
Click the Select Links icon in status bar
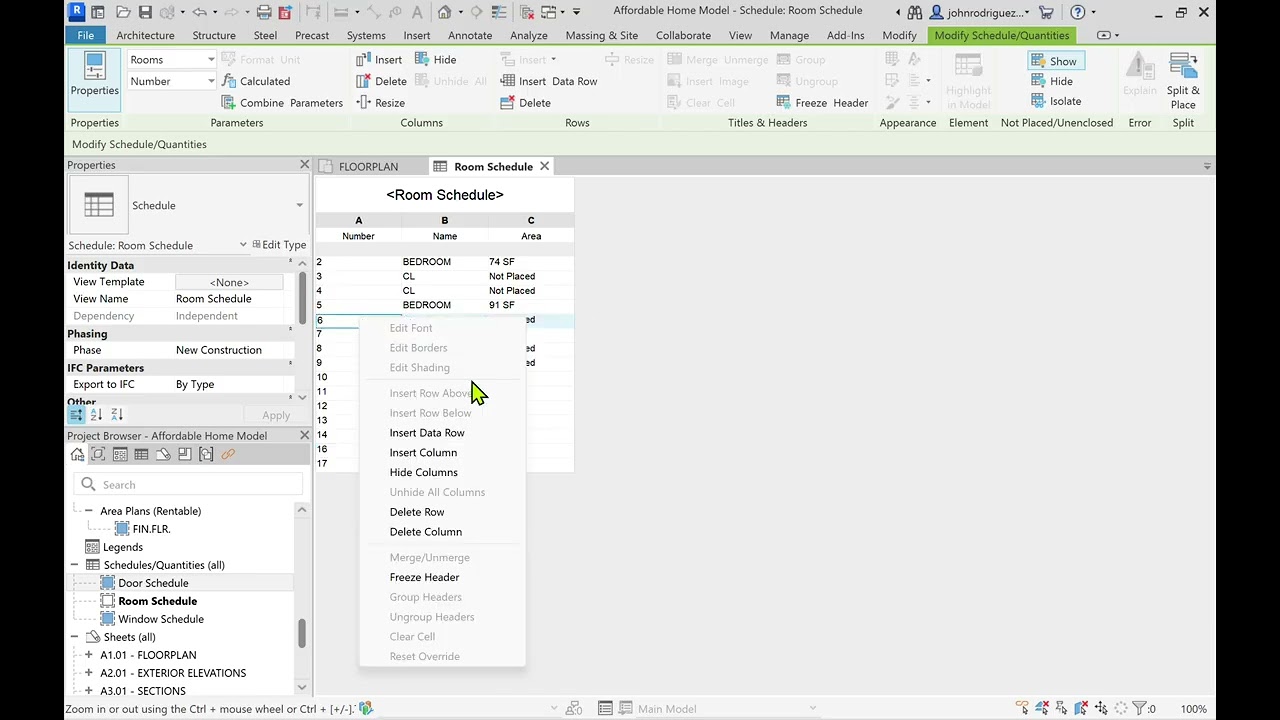[1022, 708]
